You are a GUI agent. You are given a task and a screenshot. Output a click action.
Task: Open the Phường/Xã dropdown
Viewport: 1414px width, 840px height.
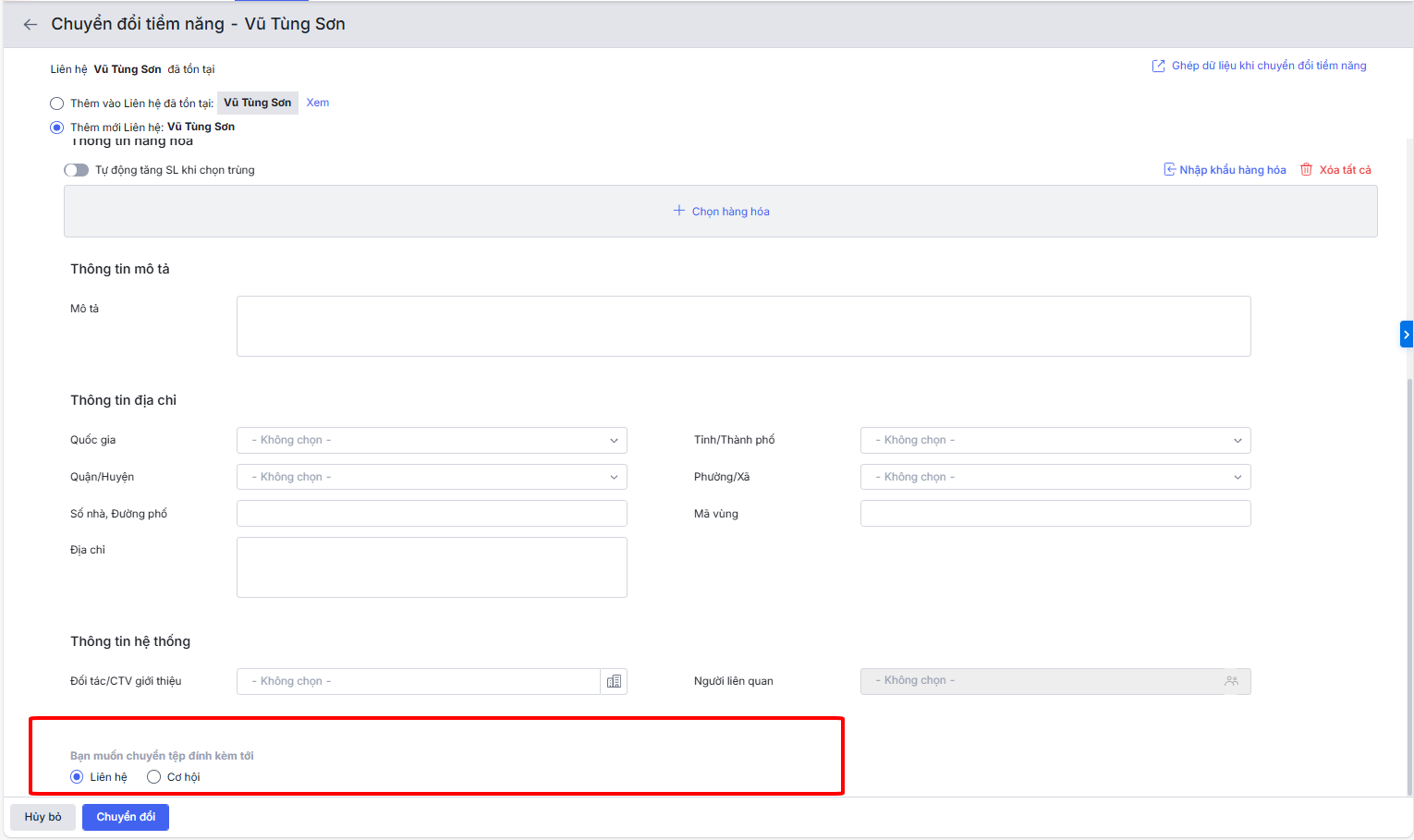[1054, 478]
